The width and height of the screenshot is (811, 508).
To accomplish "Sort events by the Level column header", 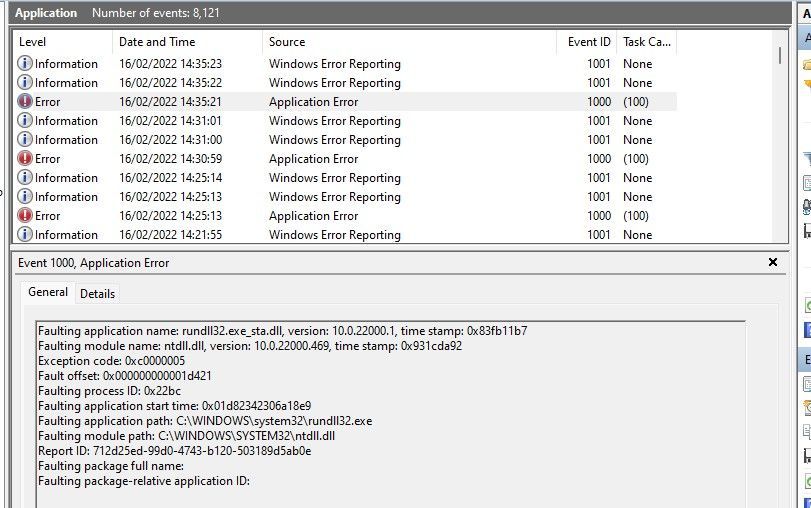I will pos(62,42).
